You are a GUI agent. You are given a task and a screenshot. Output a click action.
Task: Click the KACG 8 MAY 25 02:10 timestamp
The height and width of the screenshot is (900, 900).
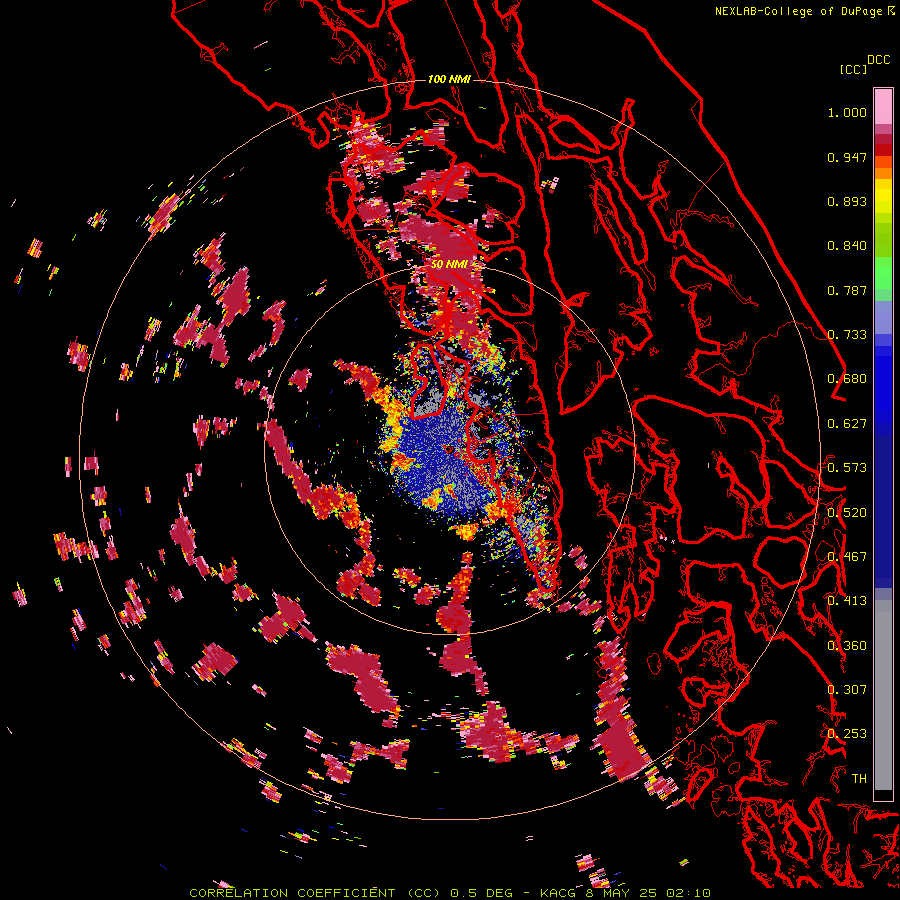pos(625,893)
